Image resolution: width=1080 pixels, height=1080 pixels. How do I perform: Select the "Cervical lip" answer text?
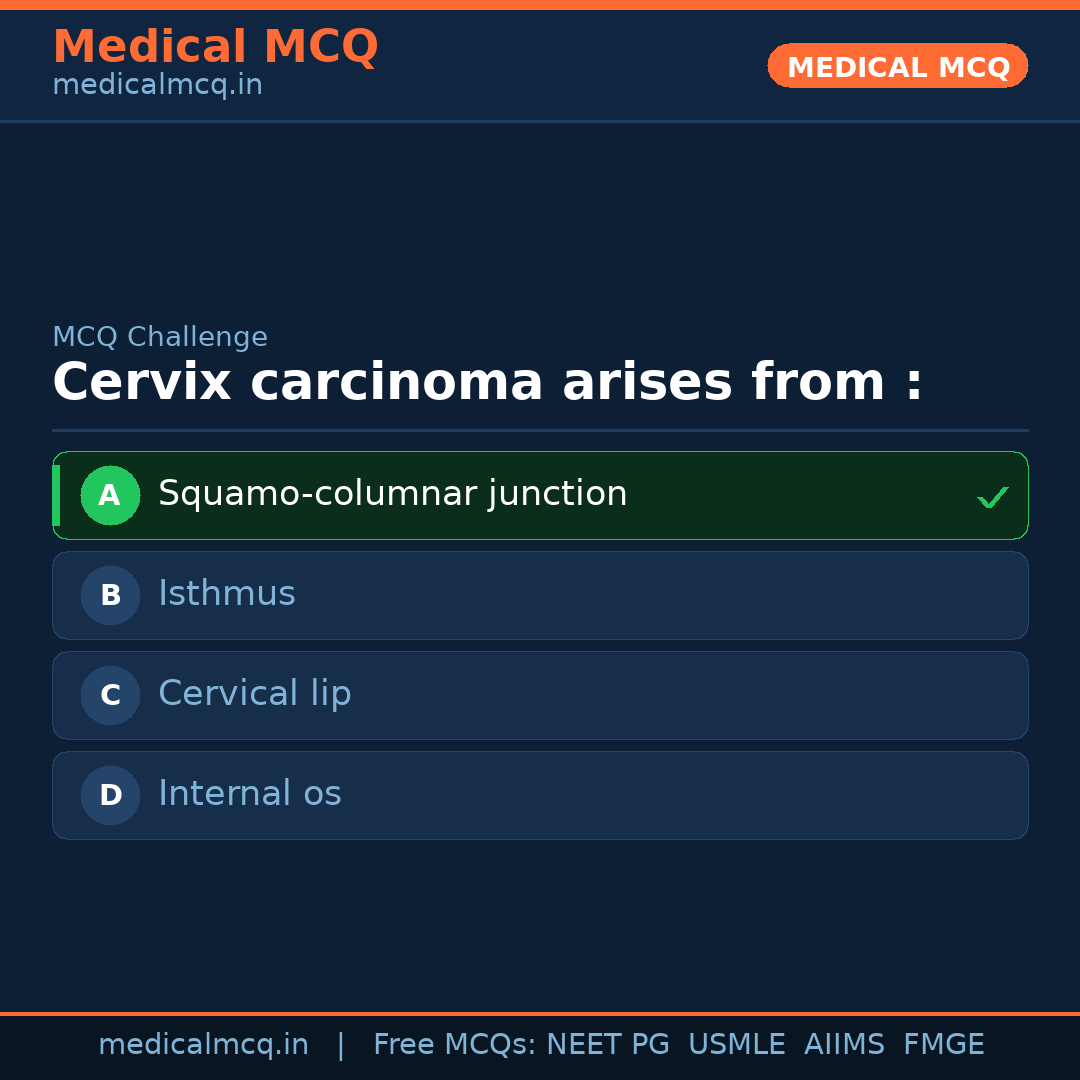255,694
